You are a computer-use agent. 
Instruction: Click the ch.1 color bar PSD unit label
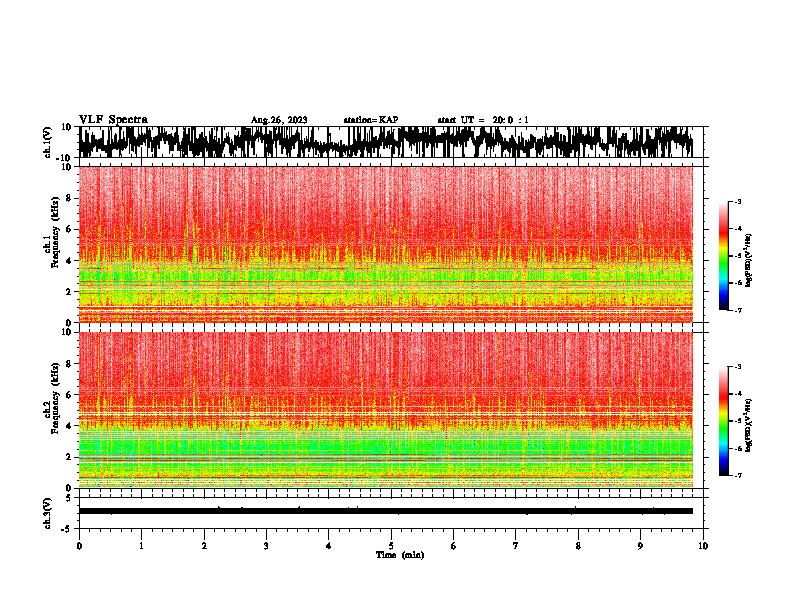click(x=748, y=261)
